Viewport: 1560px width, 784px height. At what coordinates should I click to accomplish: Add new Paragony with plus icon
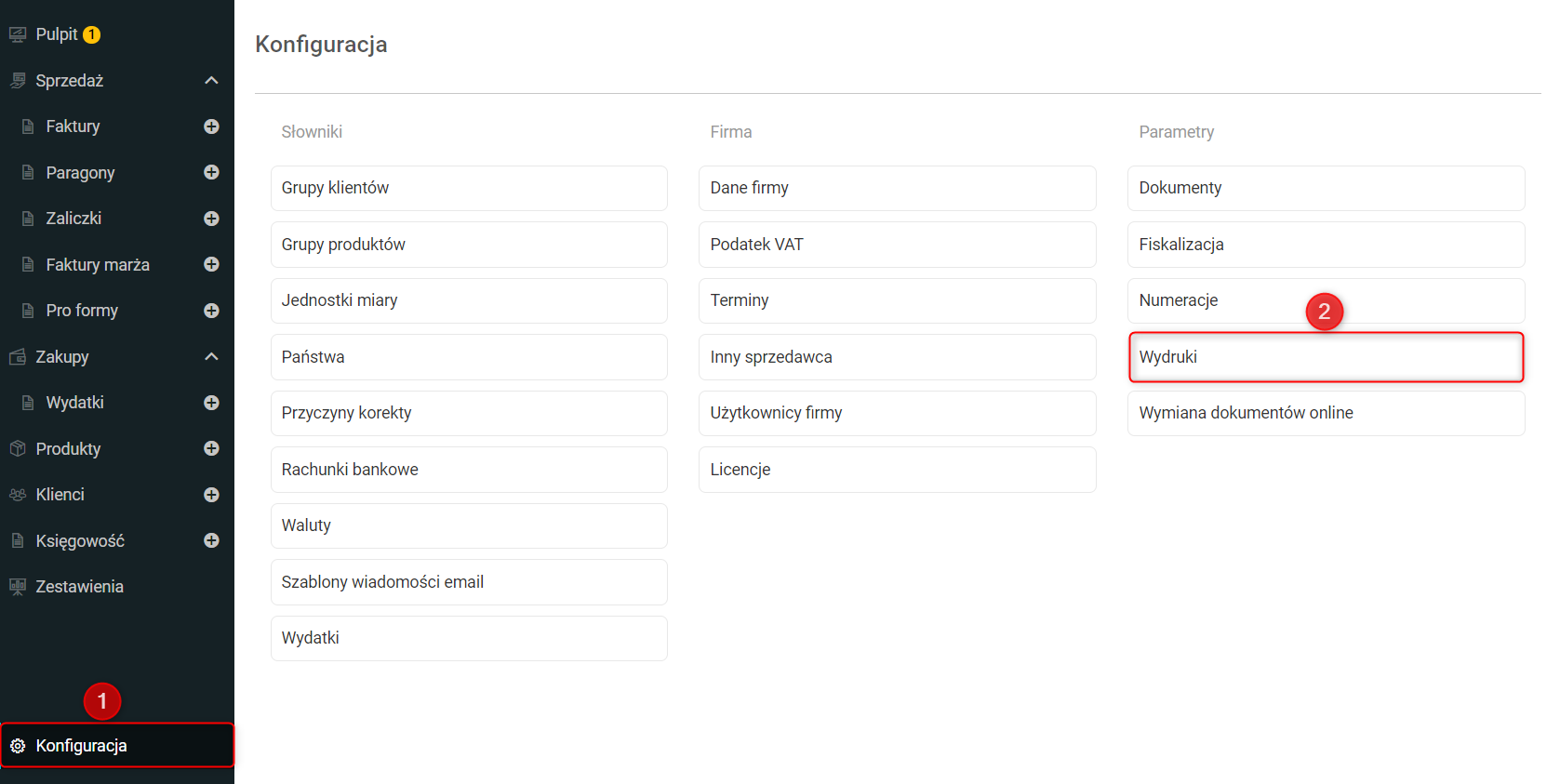(x=211, y=172)
